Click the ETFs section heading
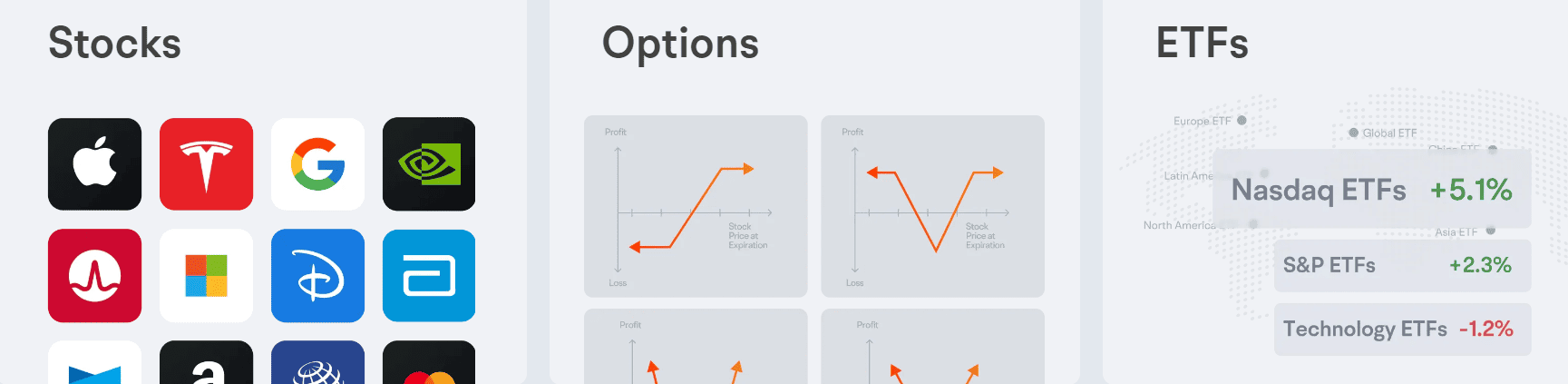Image resolution: width=1568 pixels, height=384 pixels. point(1202,44)
